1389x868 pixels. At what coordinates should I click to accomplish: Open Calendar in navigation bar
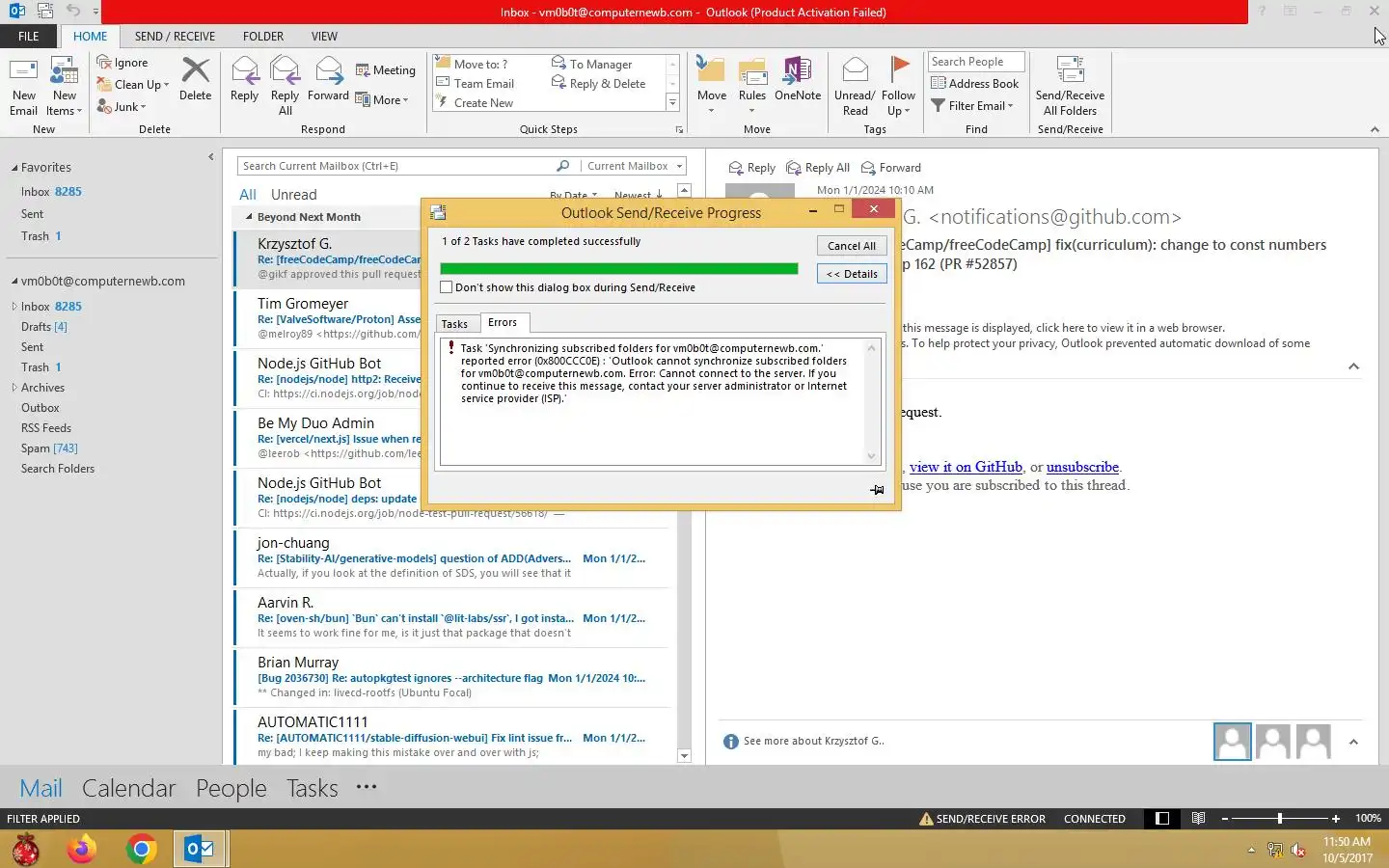pyautogui.click(x=128, y=788)
